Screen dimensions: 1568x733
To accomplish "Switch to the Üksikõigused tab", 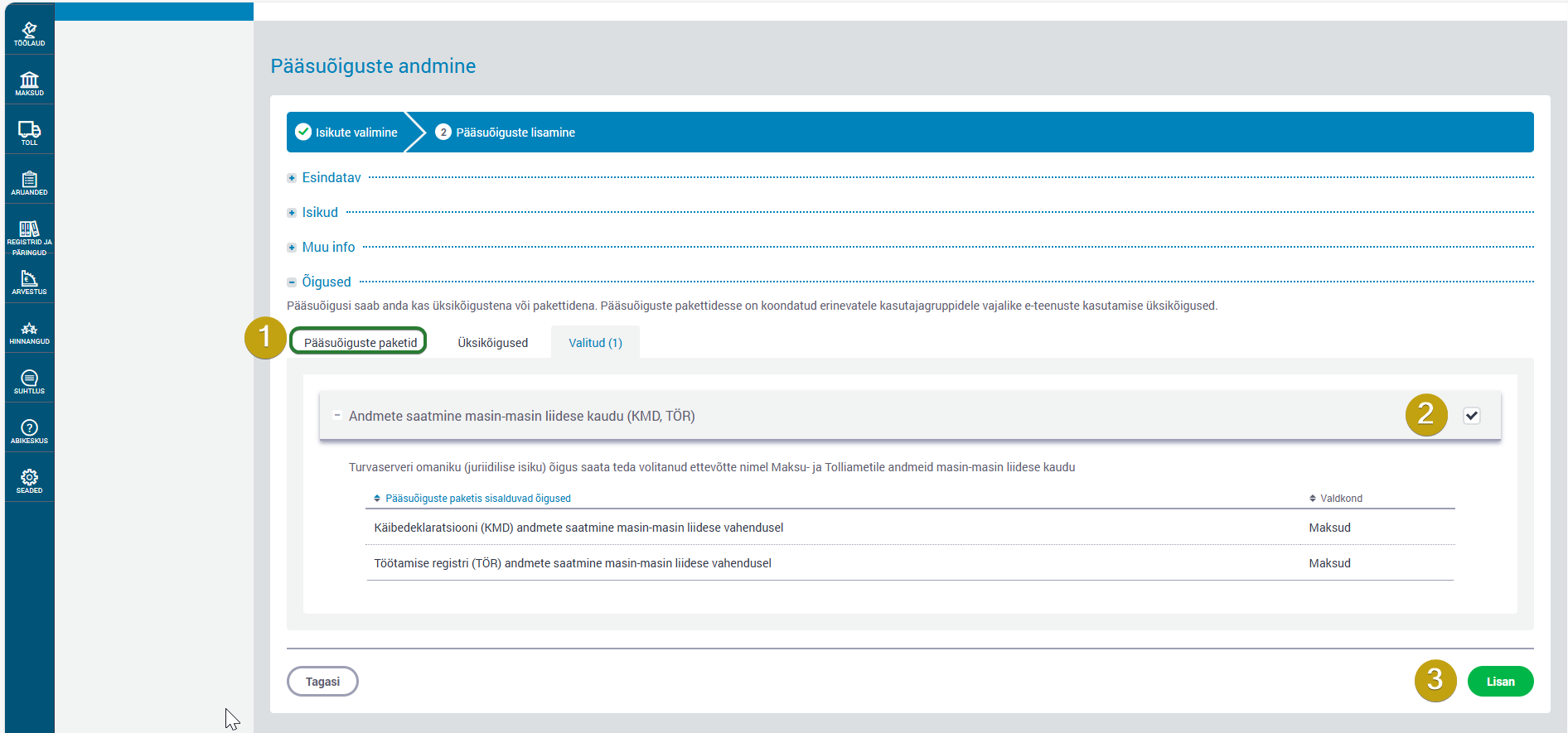I will (492, 343).
